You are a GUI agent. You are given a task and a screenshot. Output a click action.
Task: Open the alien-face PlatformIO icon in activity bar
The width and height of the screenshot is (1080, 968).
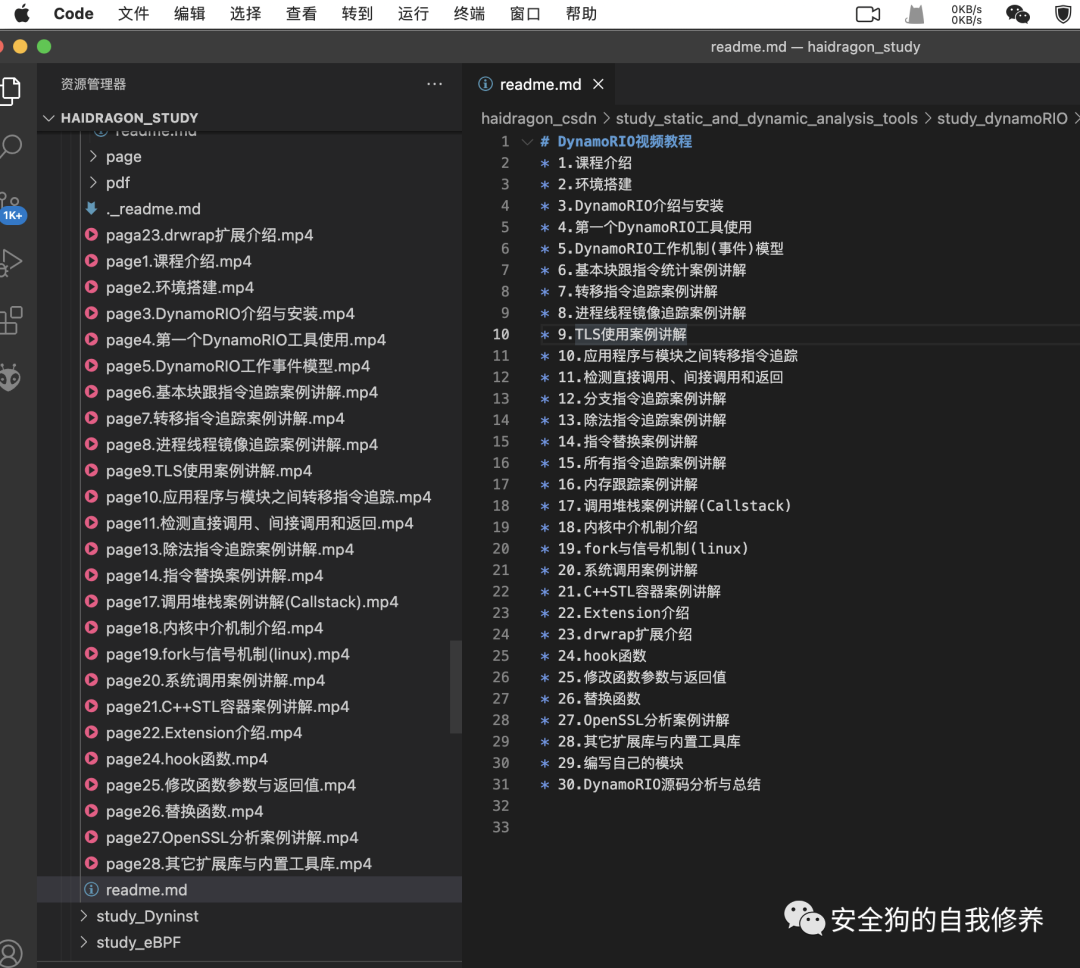click(x=10, y=378)
